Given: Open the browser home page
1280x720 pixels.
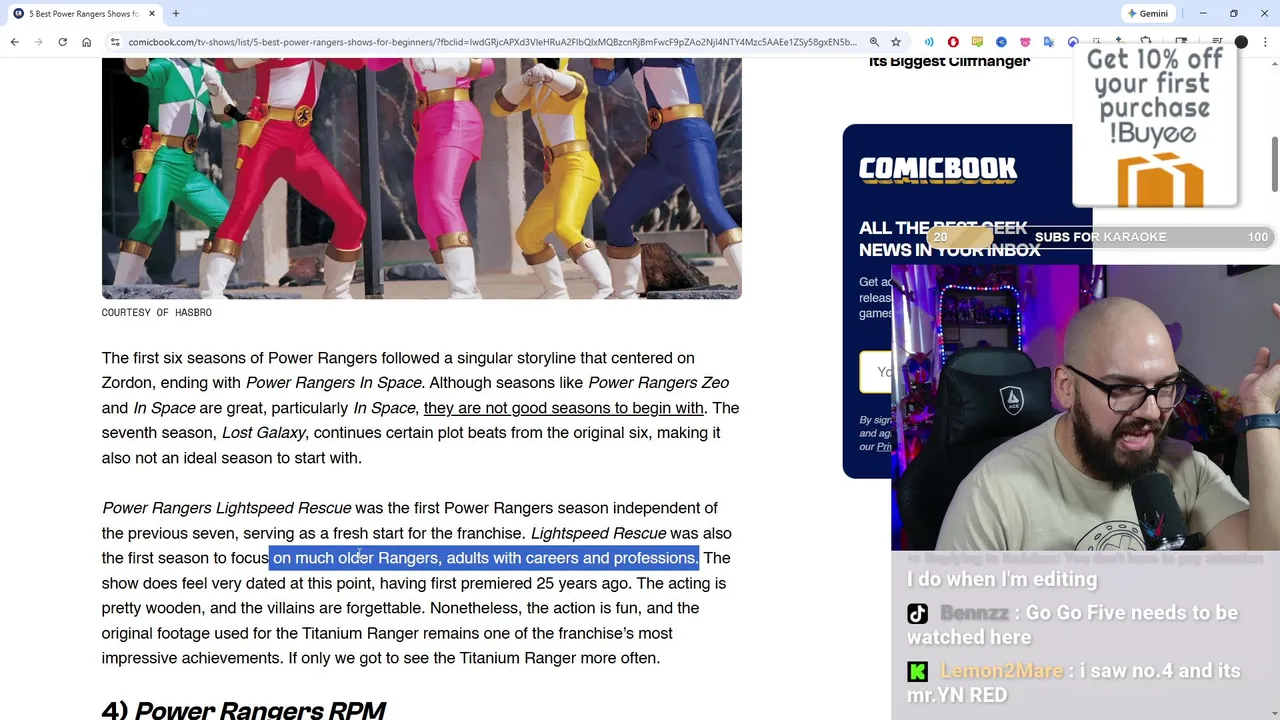Looking at the screenshot, I should (86, 42).
